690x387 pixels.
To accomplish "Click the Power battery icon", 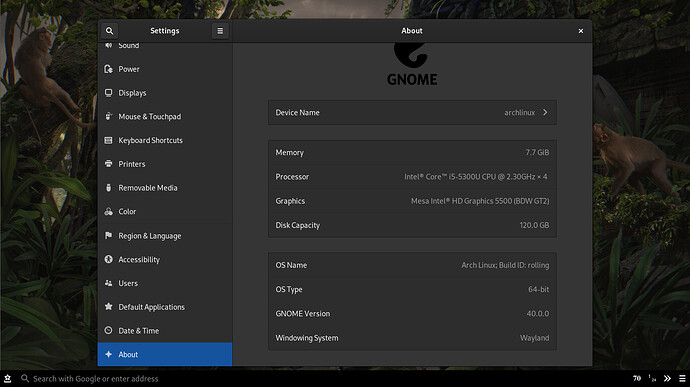I will (x=108, y=69).
